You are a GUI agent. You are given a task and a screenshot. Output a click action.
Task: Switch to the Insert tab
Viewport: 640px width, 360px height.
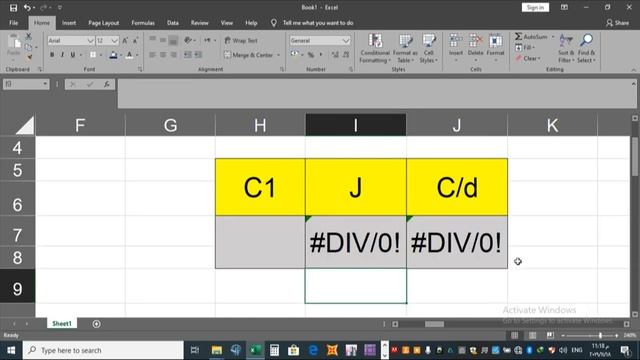click(69, 23)
